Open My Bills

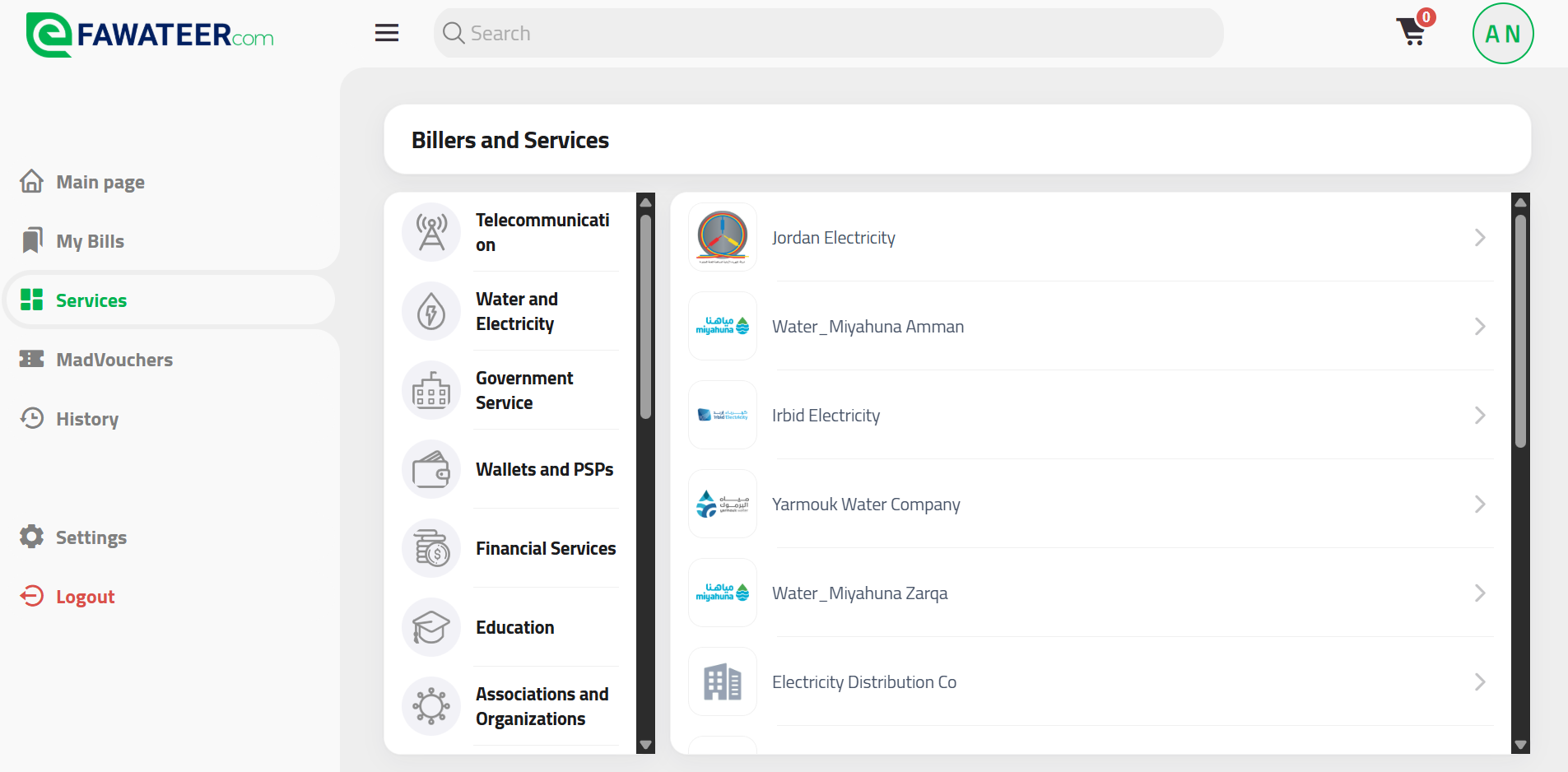(91, 241)
